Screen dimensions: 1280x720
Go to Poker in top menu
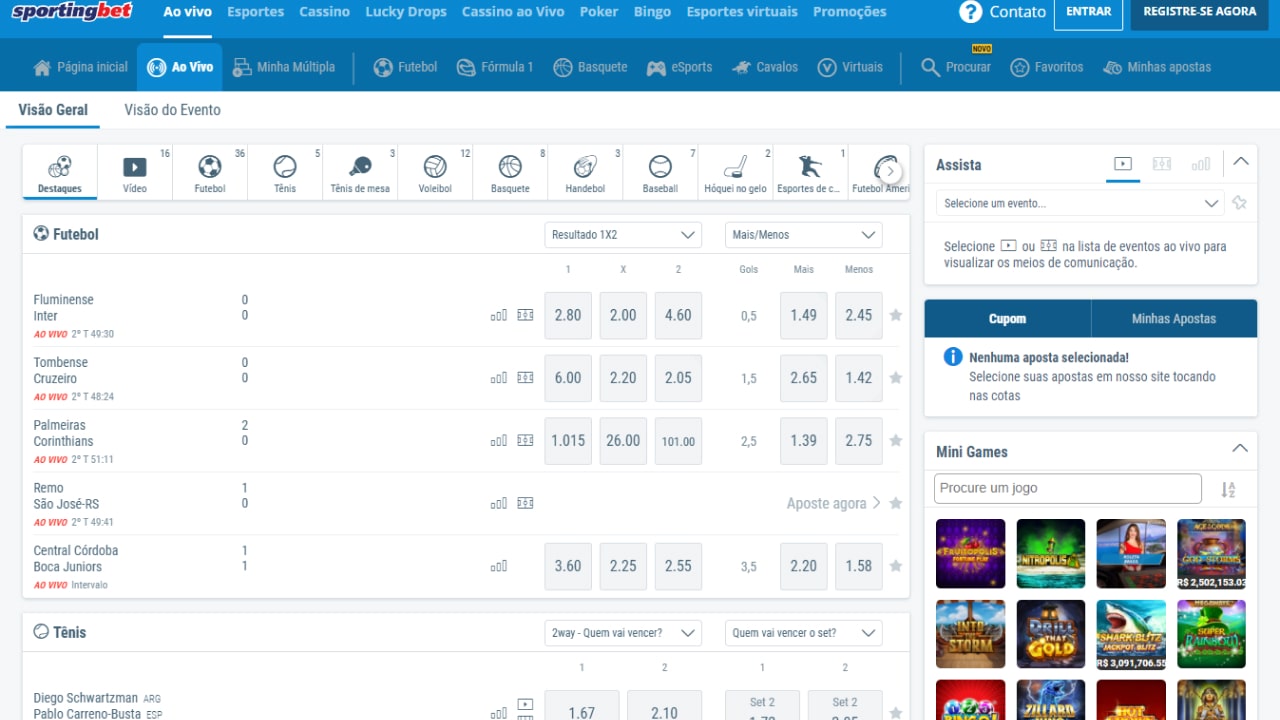600,12
